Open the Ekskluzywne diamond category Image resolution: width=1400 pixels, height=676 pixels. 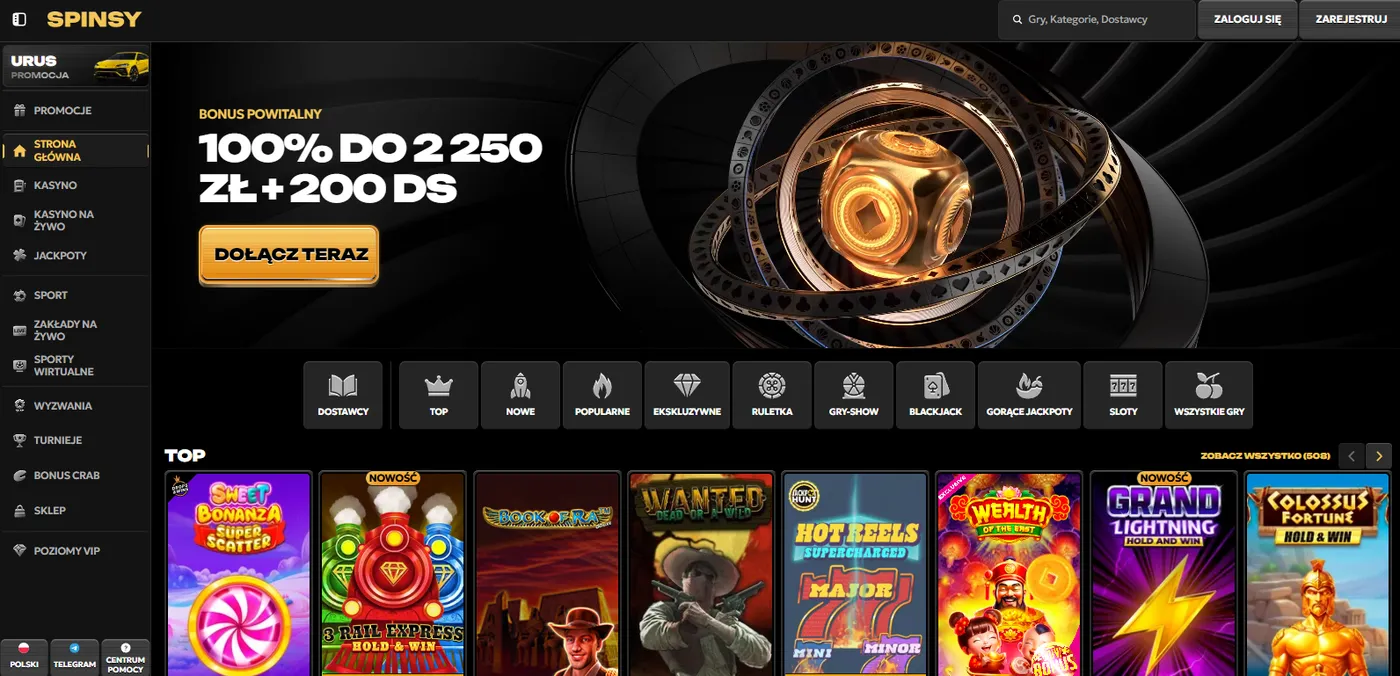pos(686,395)
